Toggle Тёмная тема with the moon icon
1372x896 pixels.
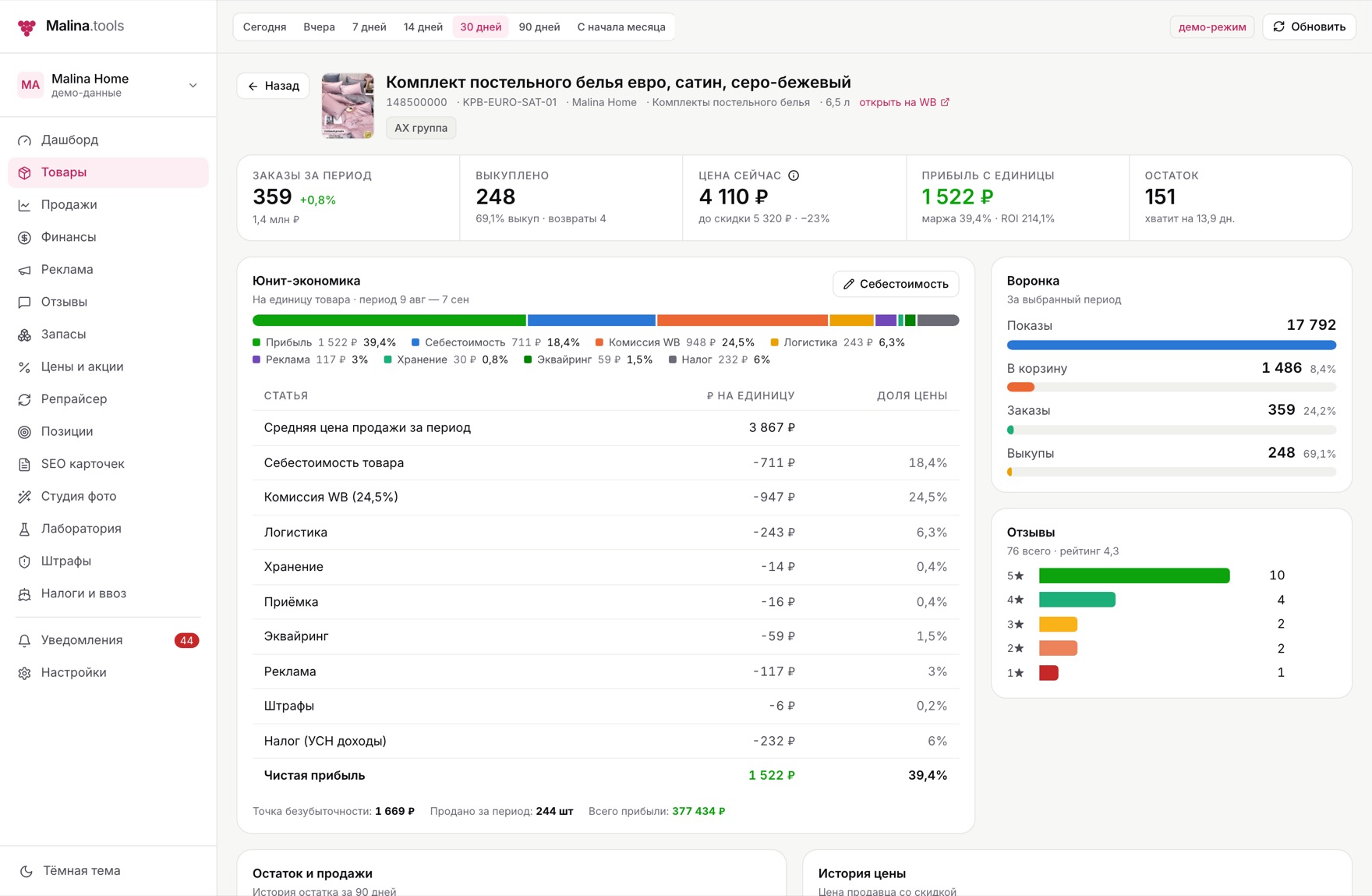pyautogui.click(x=27, y=871)
